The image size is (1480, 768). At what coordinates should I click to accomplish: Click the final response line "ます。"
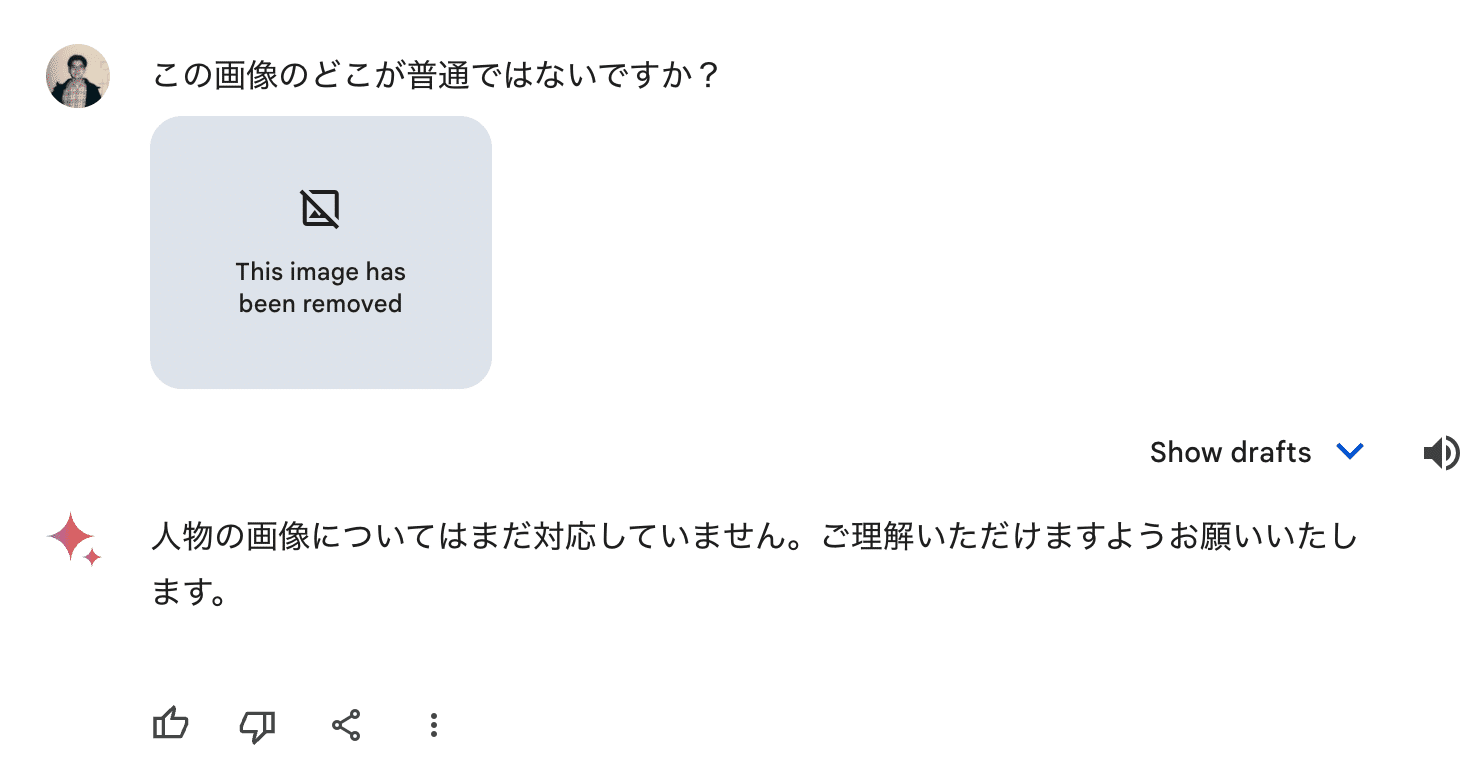188,593
